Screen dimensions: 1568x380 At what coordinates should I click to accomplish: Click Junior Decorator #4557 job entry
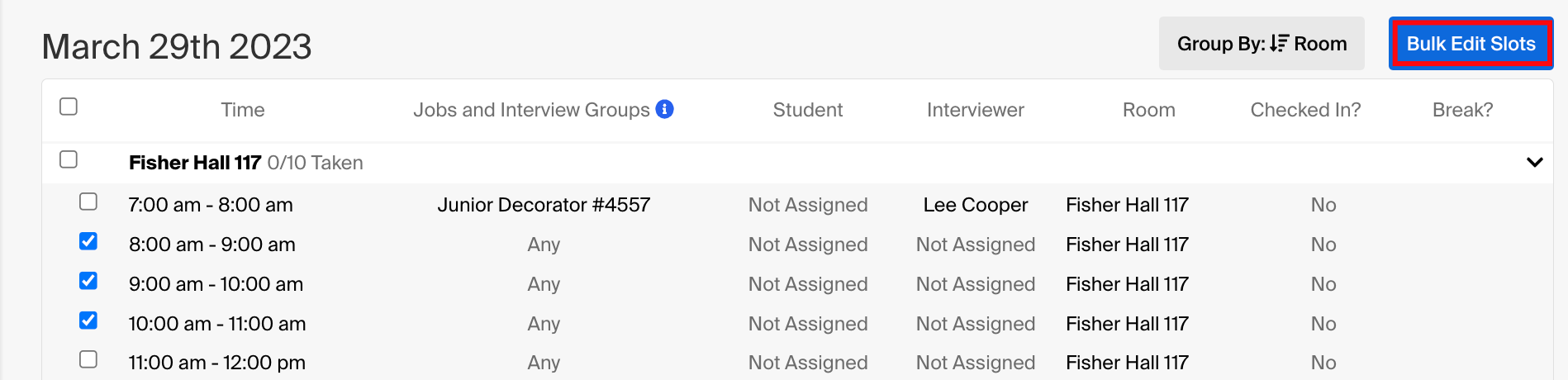(544, 205)
